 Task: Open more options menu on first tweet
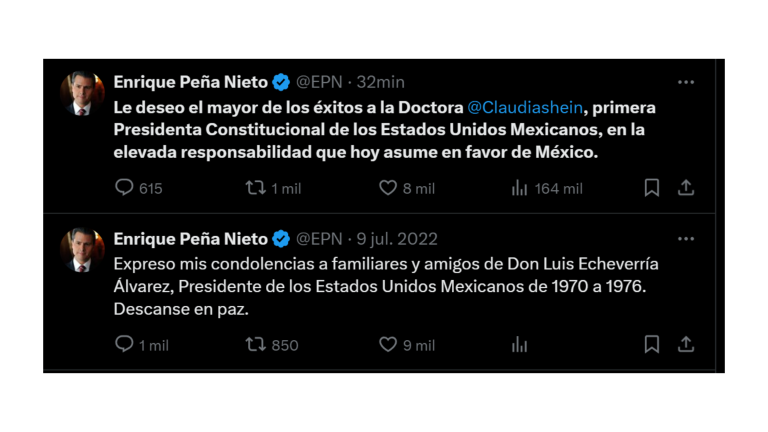point(685,82)
